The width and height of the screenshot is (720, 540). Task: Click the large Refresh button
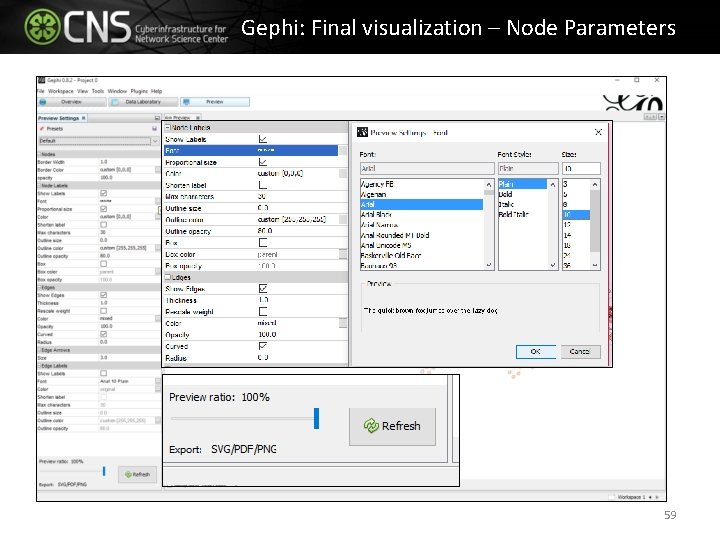coord(392,426)
